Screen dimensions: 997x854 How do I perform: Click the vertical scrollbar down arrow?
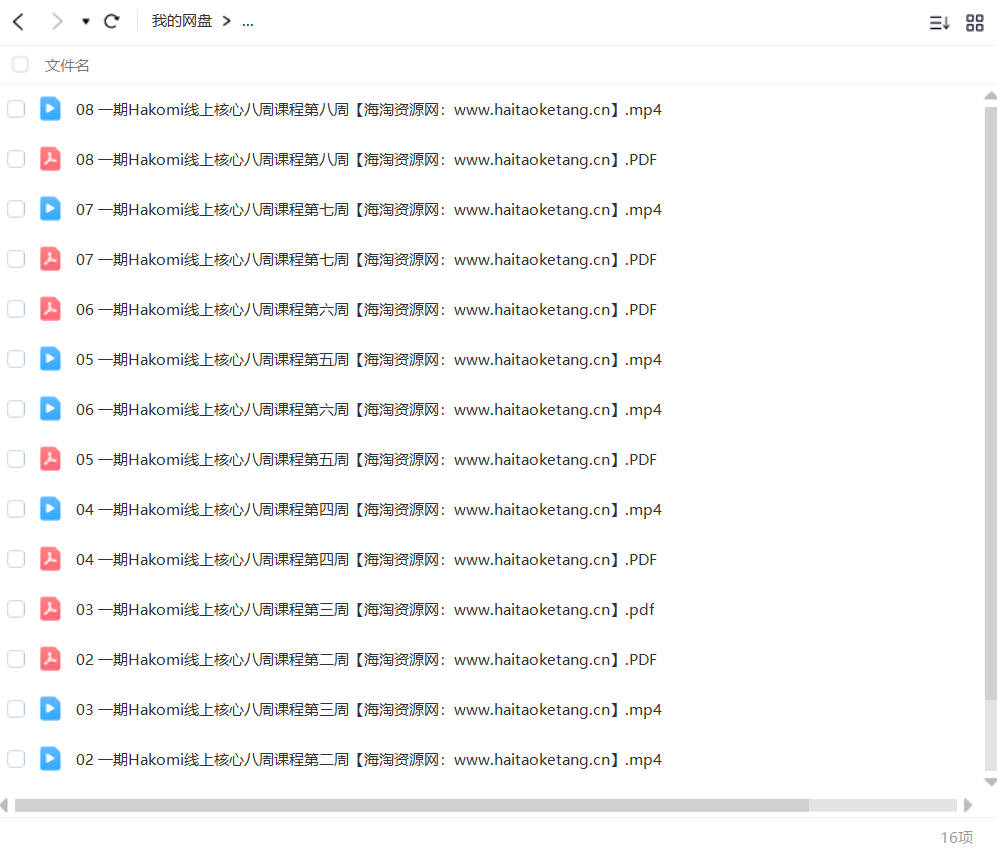991,782
